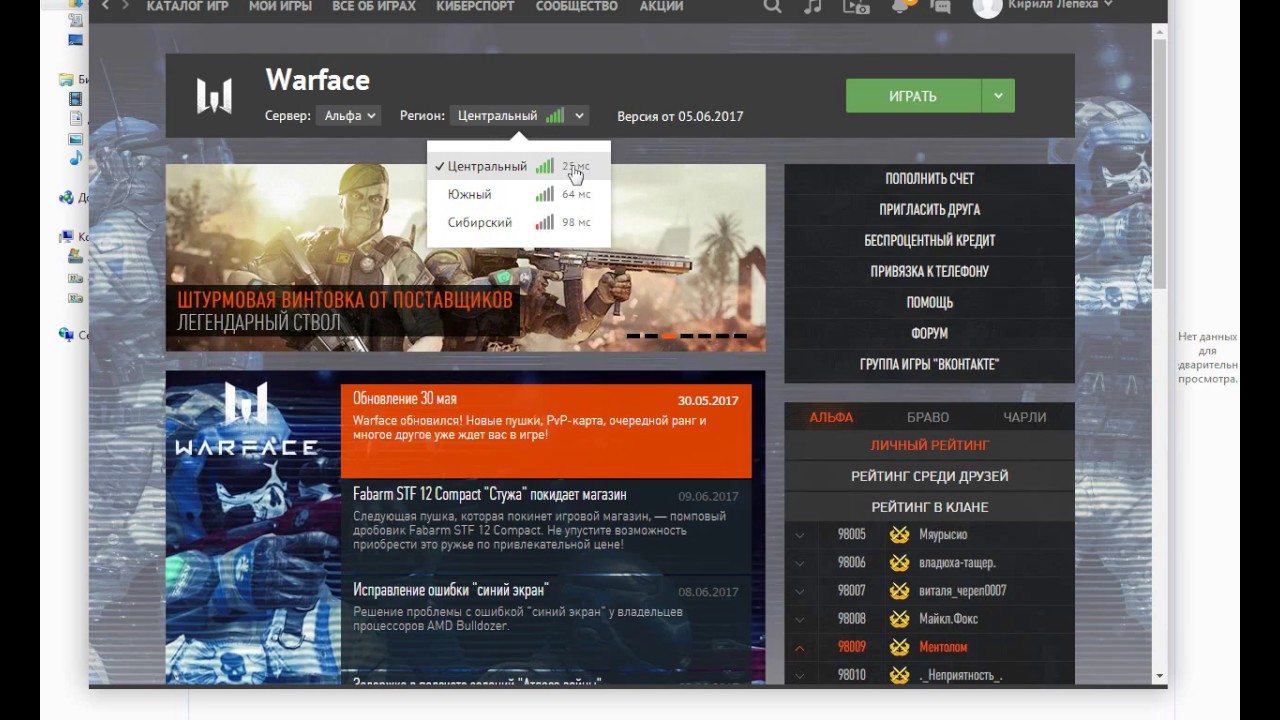
Task: Click Pictures icon in Explorer sidebar
Action: click(x=75, y=139)
